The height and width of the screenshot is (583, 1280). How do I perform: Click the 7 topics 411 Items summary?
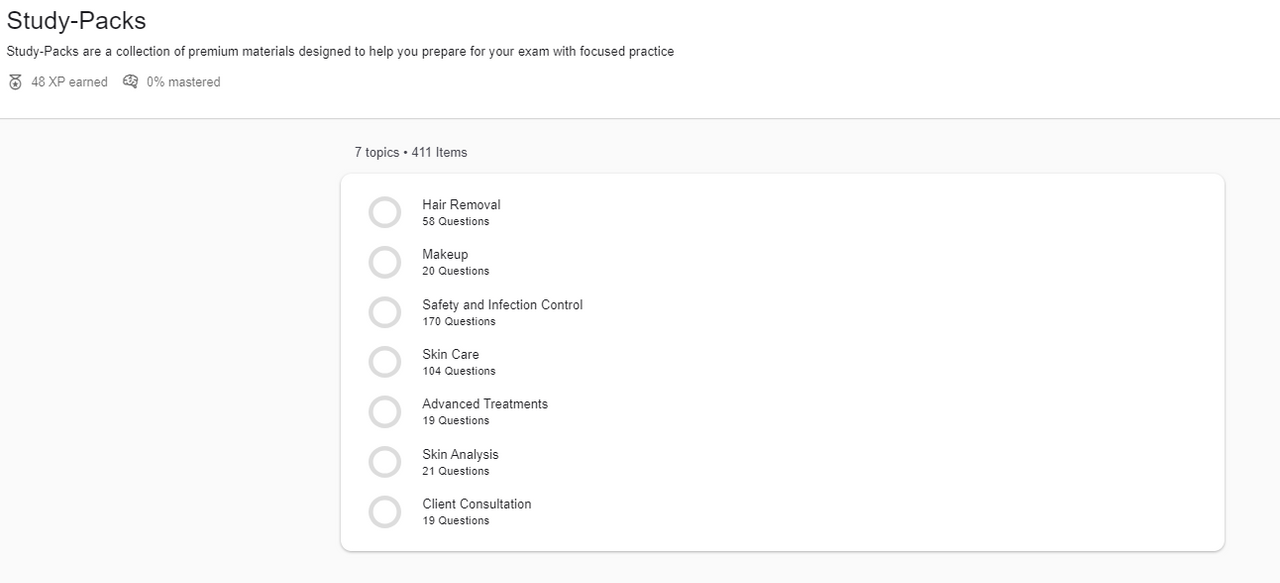pos(410,153)
